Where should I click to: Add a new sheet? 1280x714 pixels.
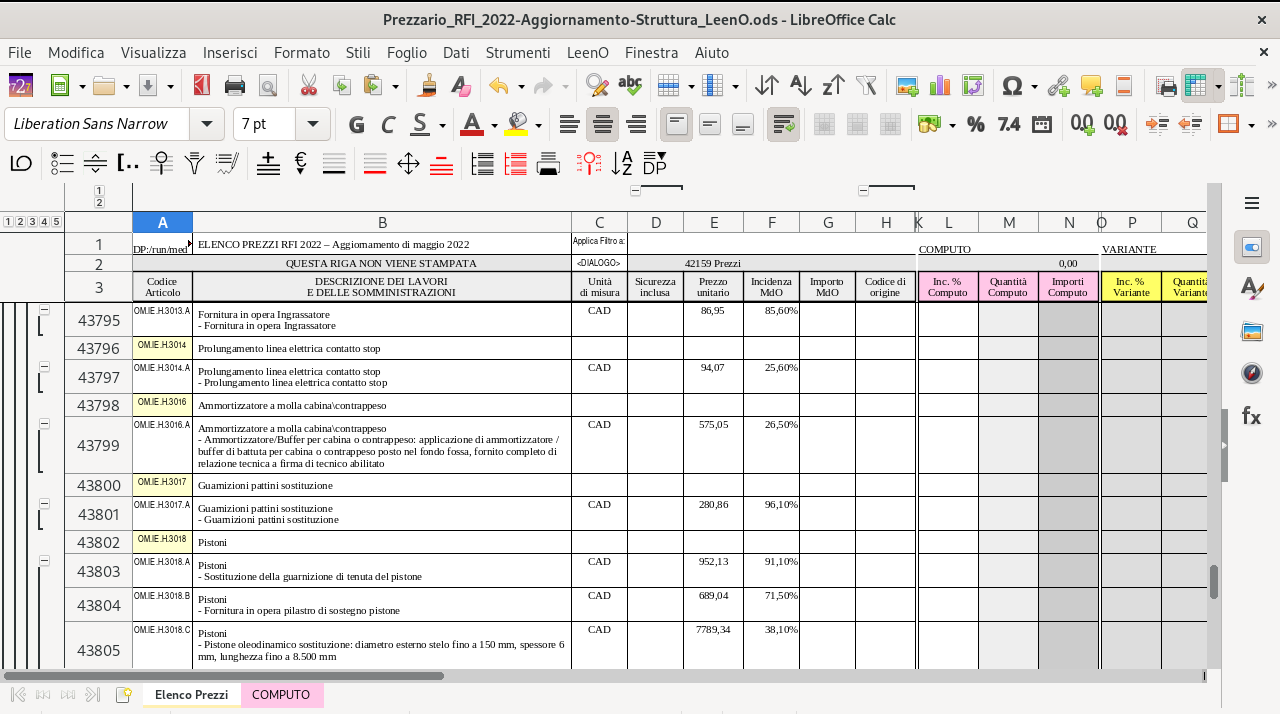(124, 695)
